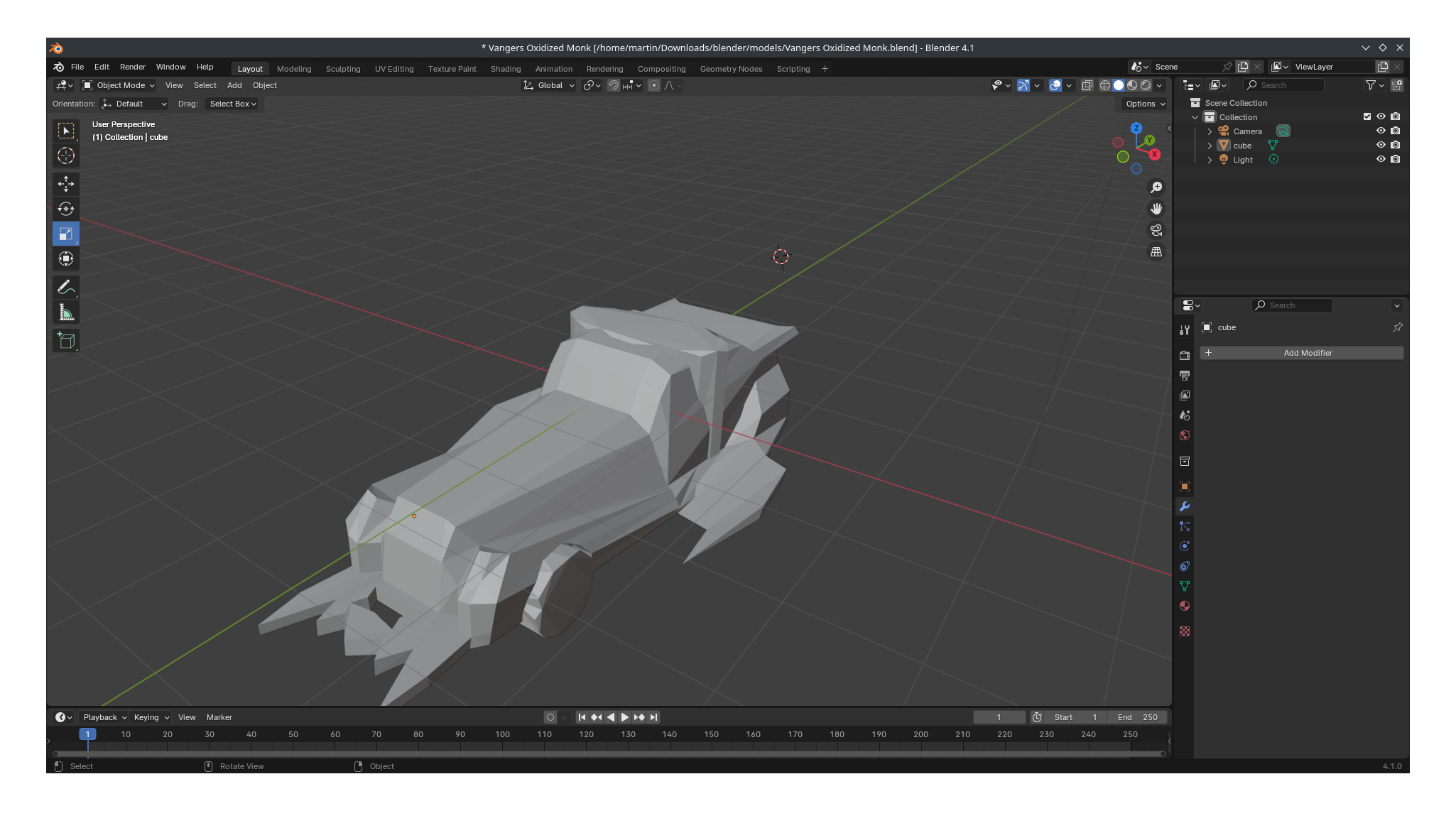Click the zoom view magnifier icon

pos(1156,187)
